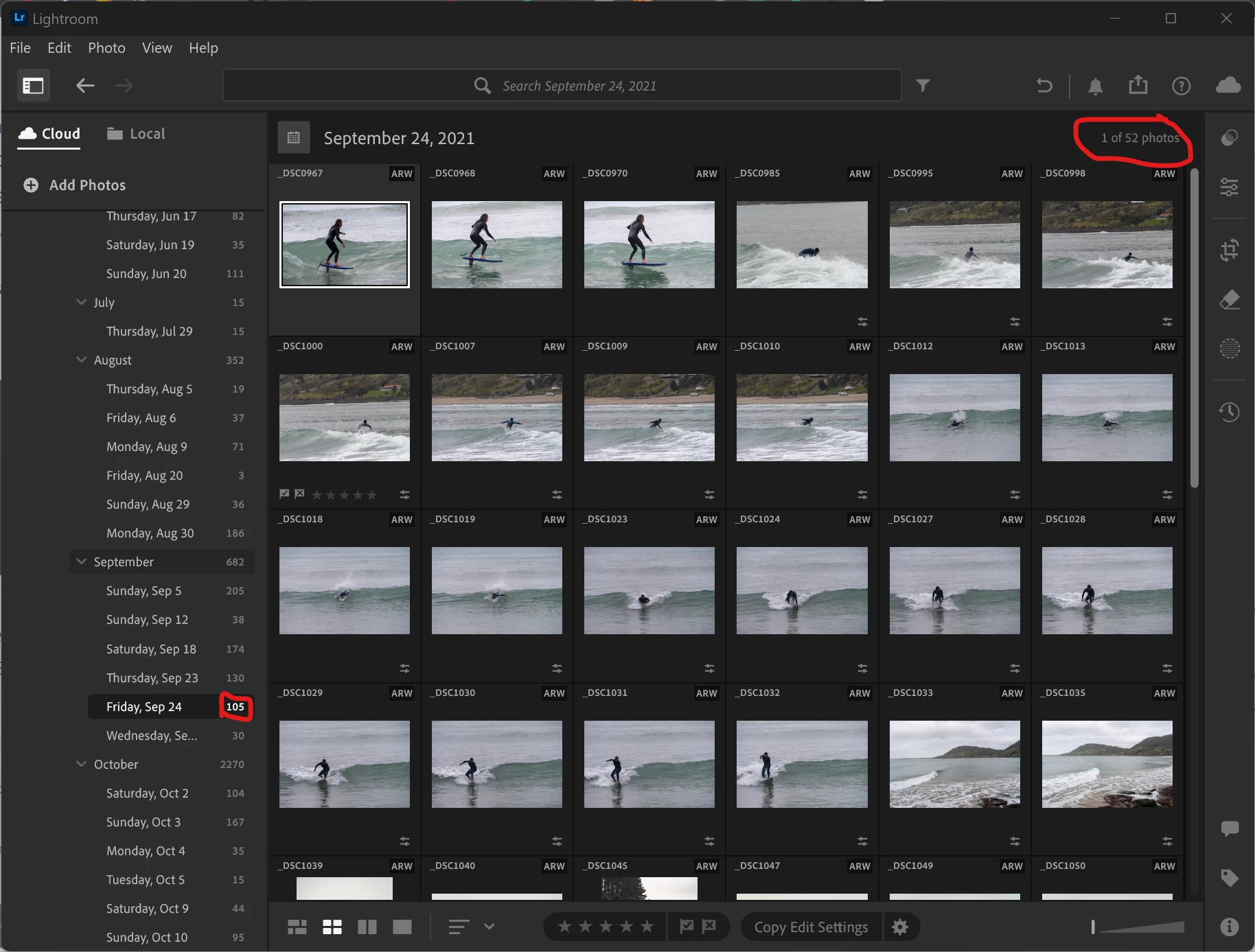This screenshot has width=1255, height=952.
Task: Click edit indicator under _DSC0985 thumbnail
Action: (862, 321)
